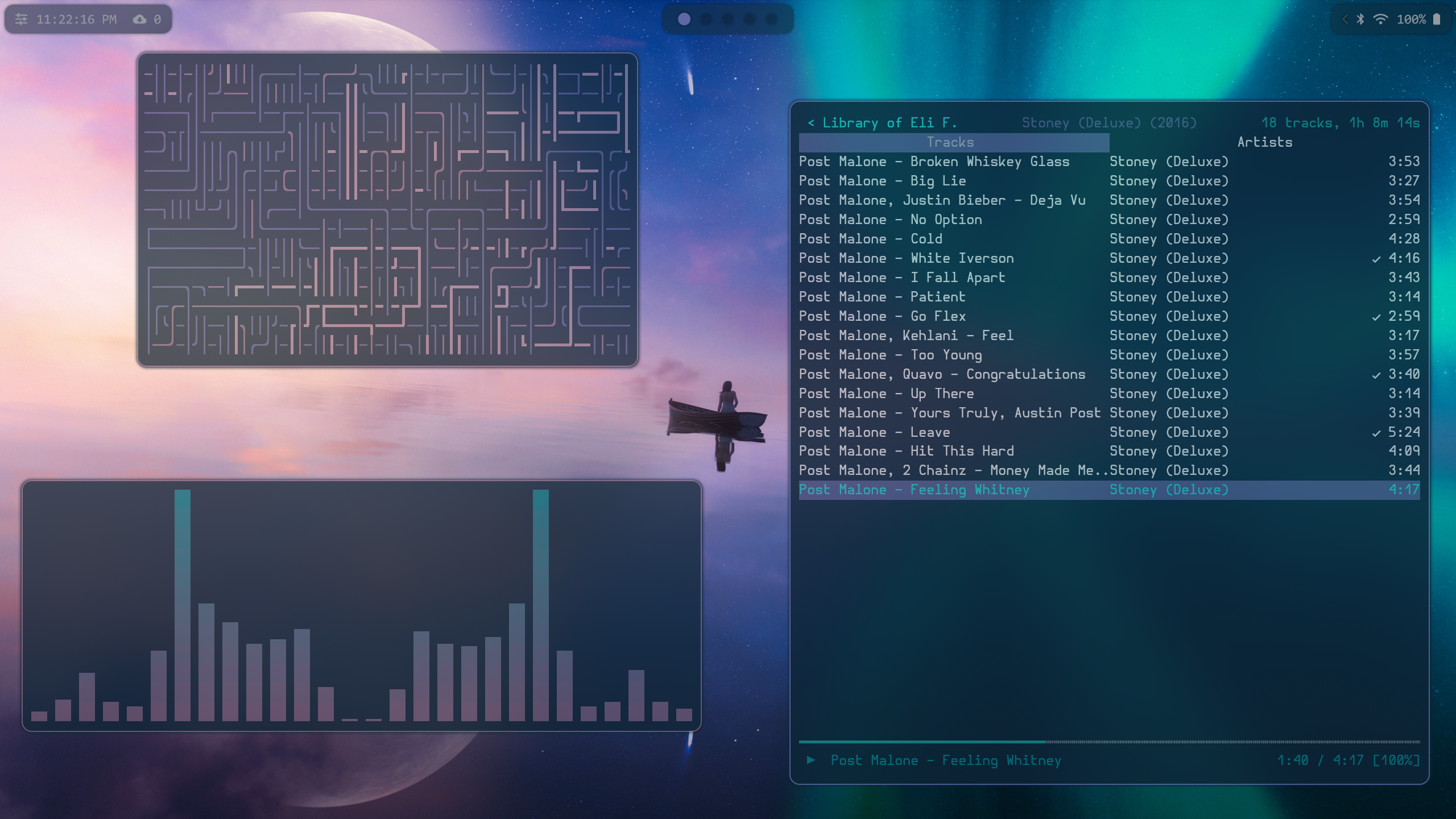Open the Wi-Fi network icon
Screen dimensions: 1456x819
(1380, 19)
